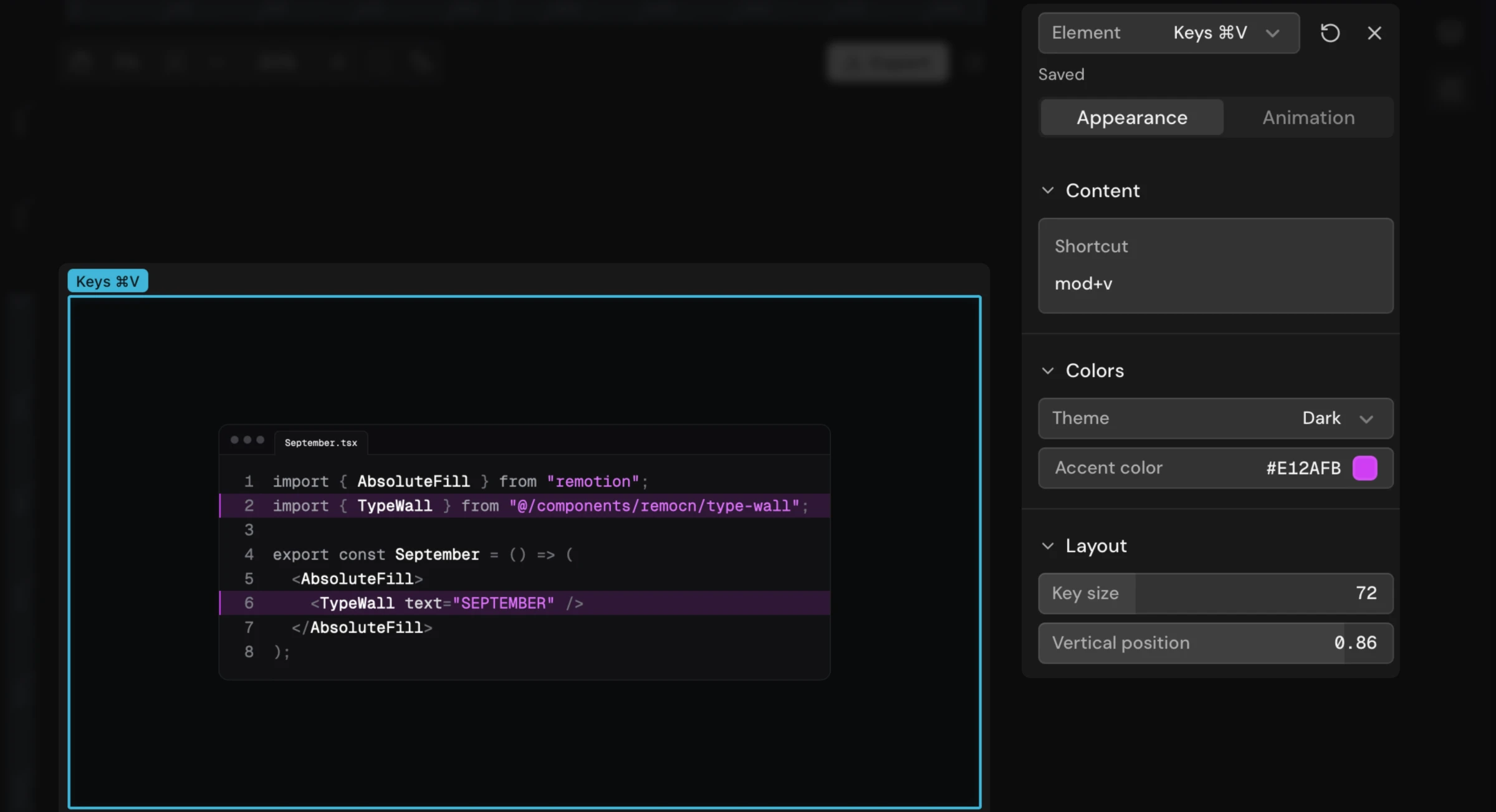Select the Keys ⌘V label on canvas
Image resolution: width=1496 pixels, height=812 pixels.
108,281
